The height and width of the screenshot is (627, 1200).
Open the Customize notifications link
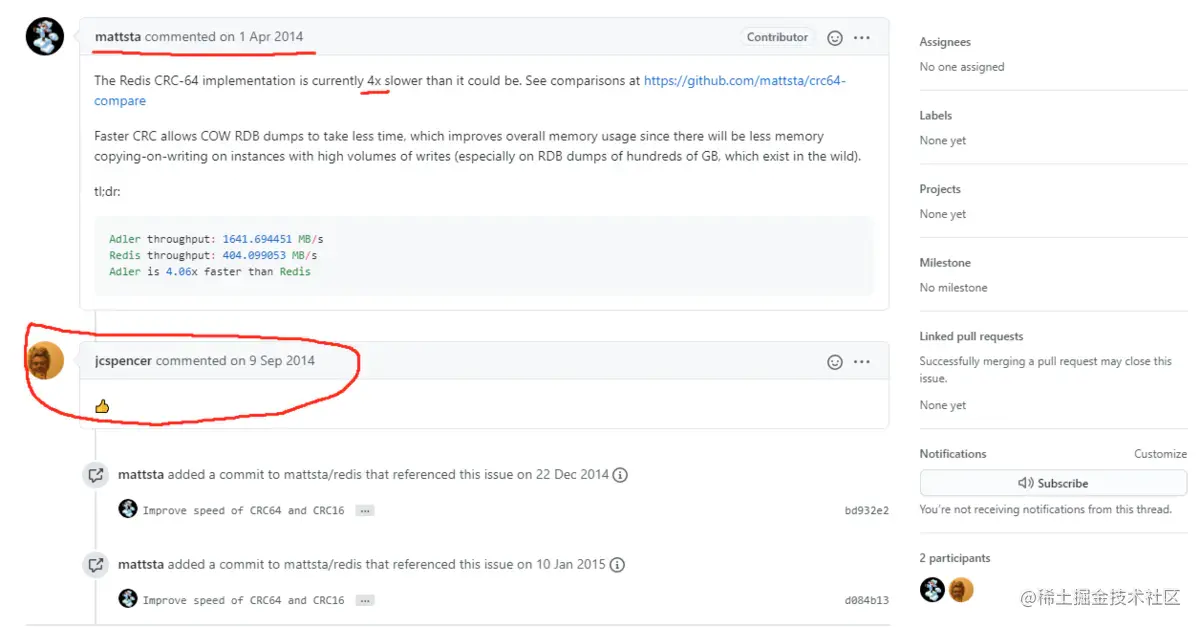click(x=1160, y=454)
